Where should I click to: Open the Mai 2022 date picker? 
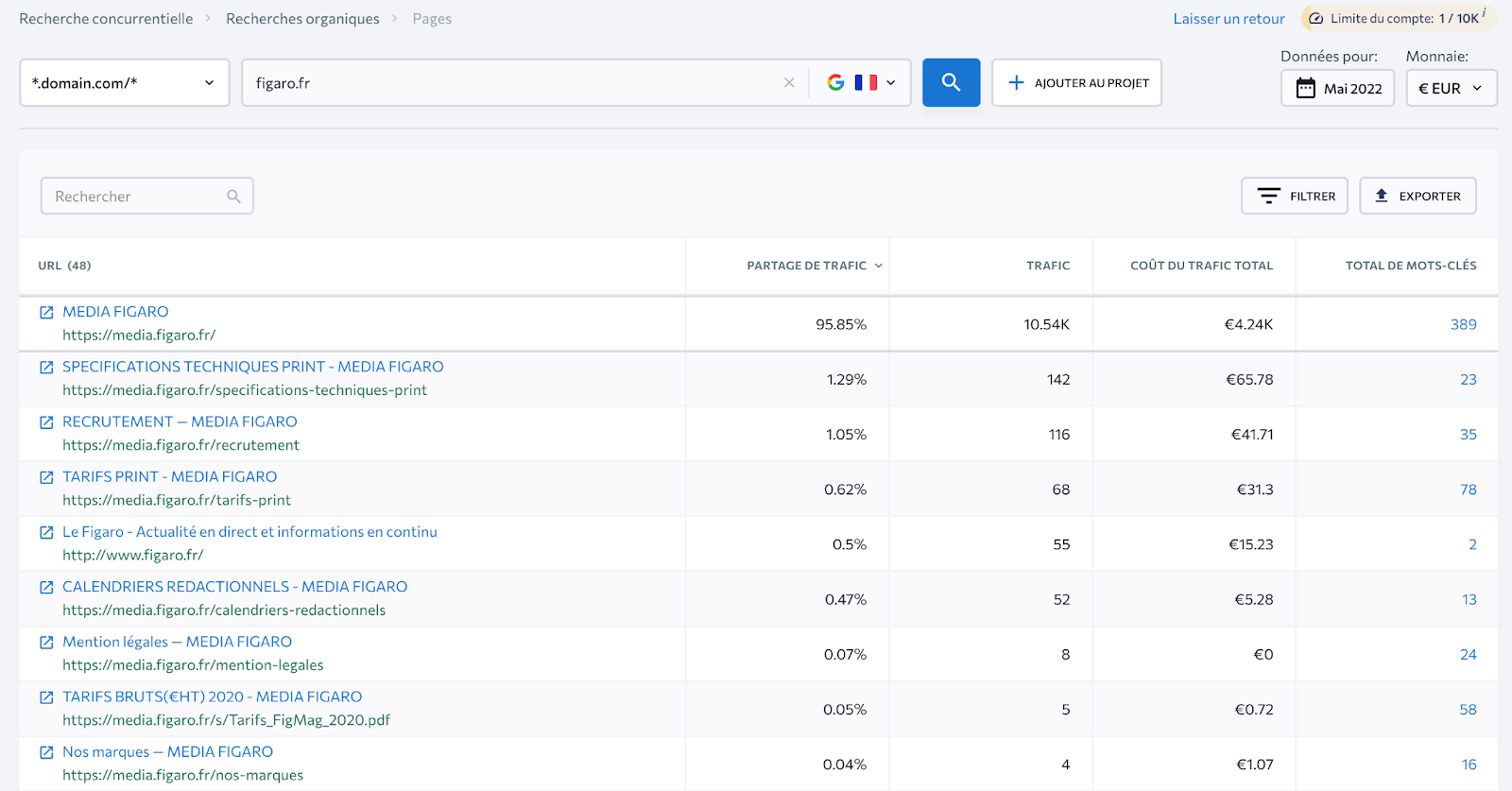[1338, 88]
